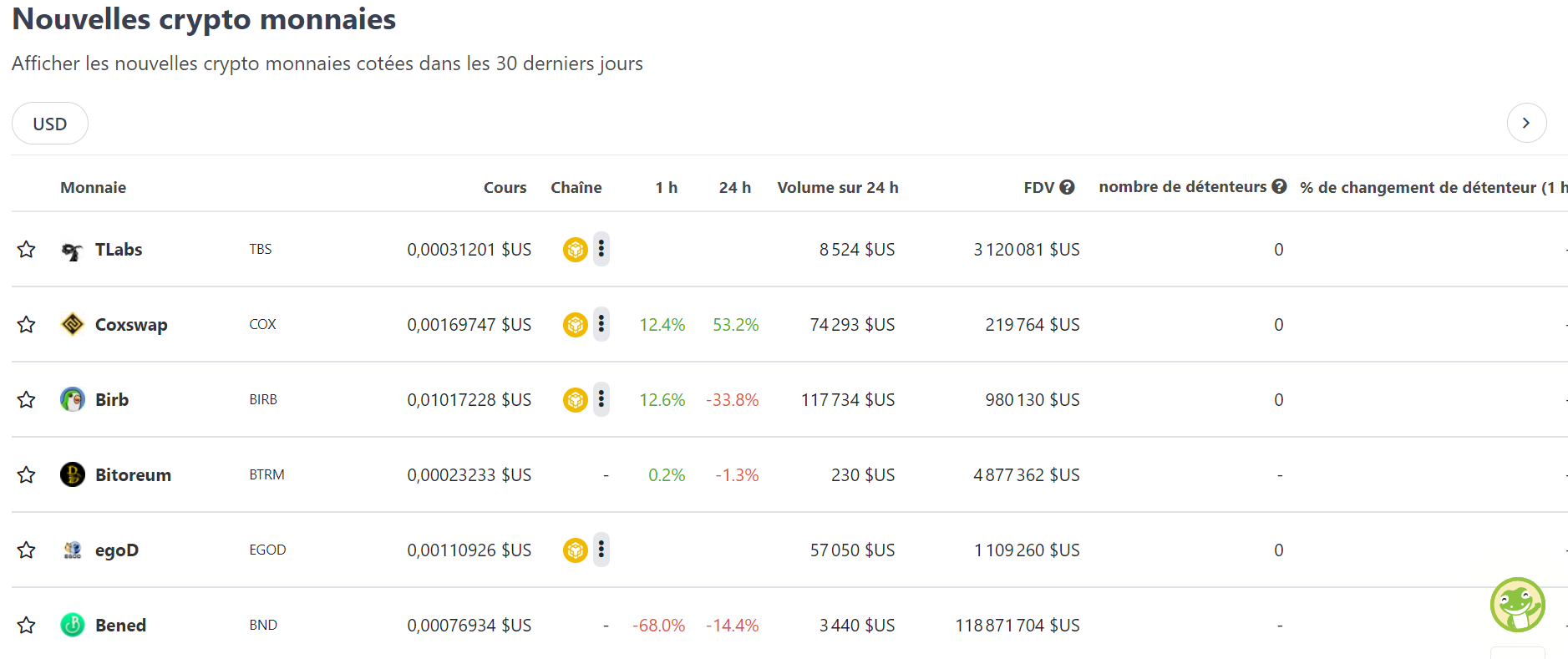
Task: Sort by Chaîne column header
Action: click(576, 187)
